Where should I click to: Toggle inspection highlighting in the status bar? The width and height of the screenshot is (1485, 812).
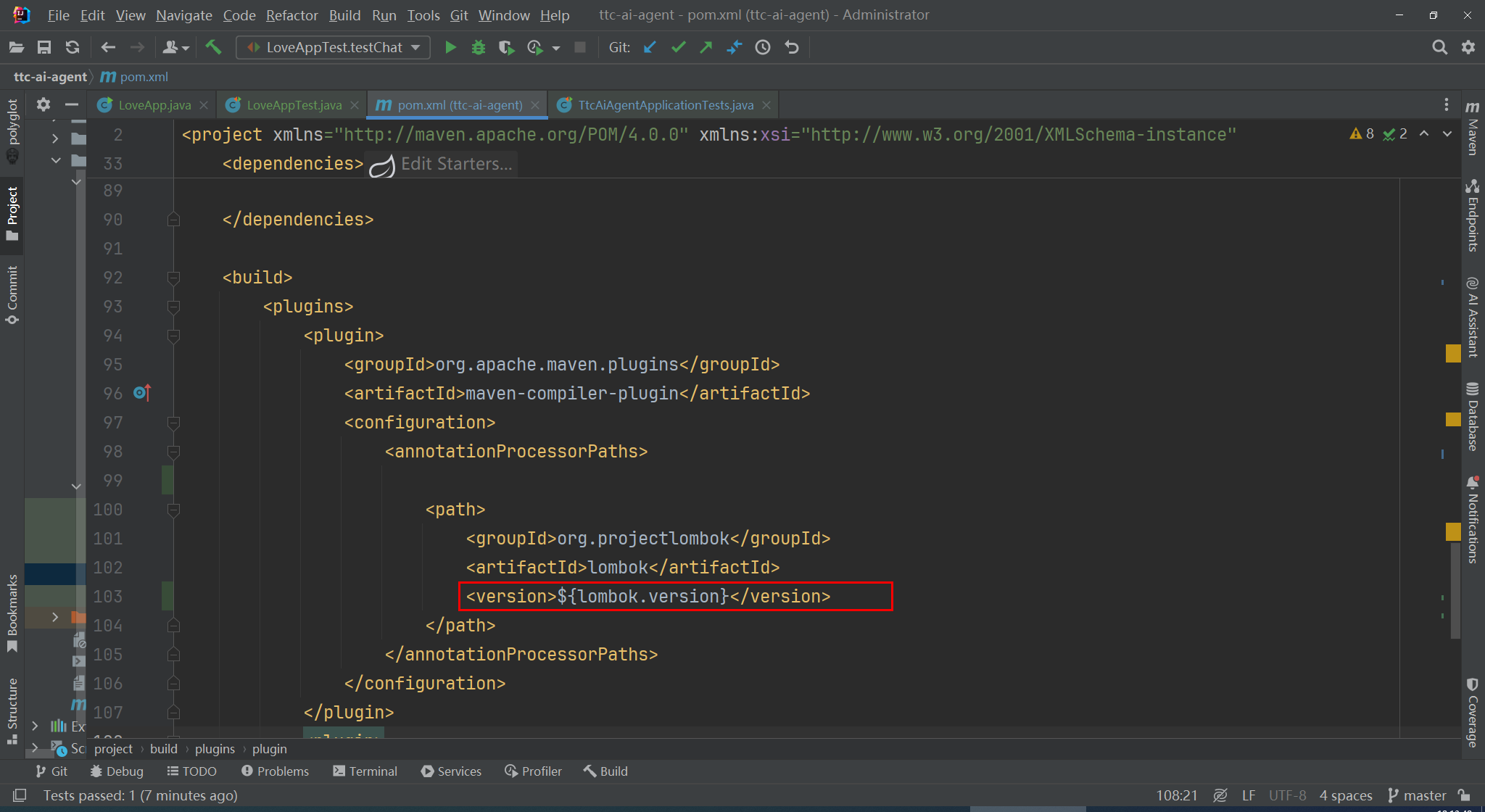1221,795
